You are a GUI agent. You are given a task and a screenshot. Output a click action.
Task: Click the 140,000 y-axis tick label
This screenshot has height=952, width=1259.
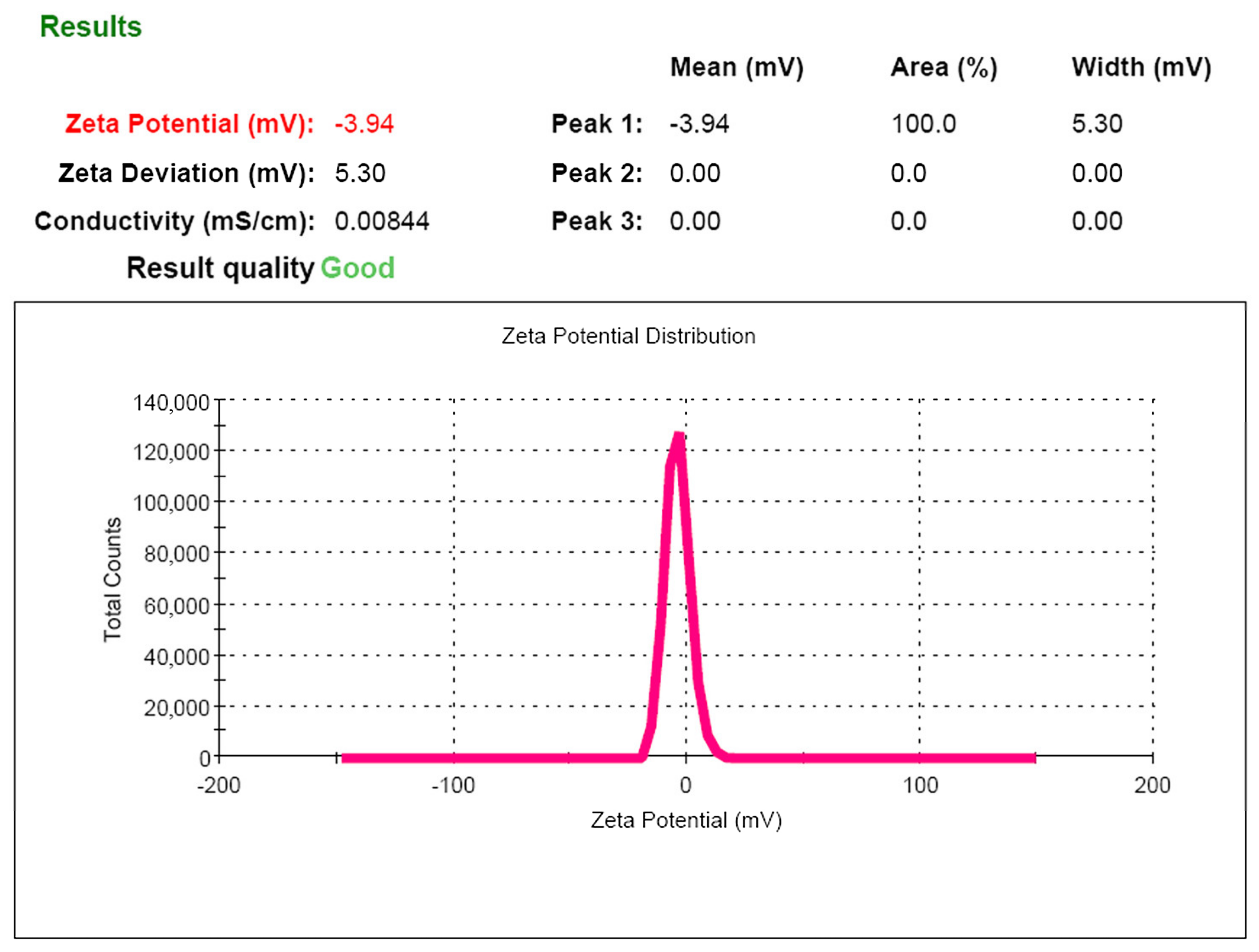pyautogui.click(x=171, y=403)
